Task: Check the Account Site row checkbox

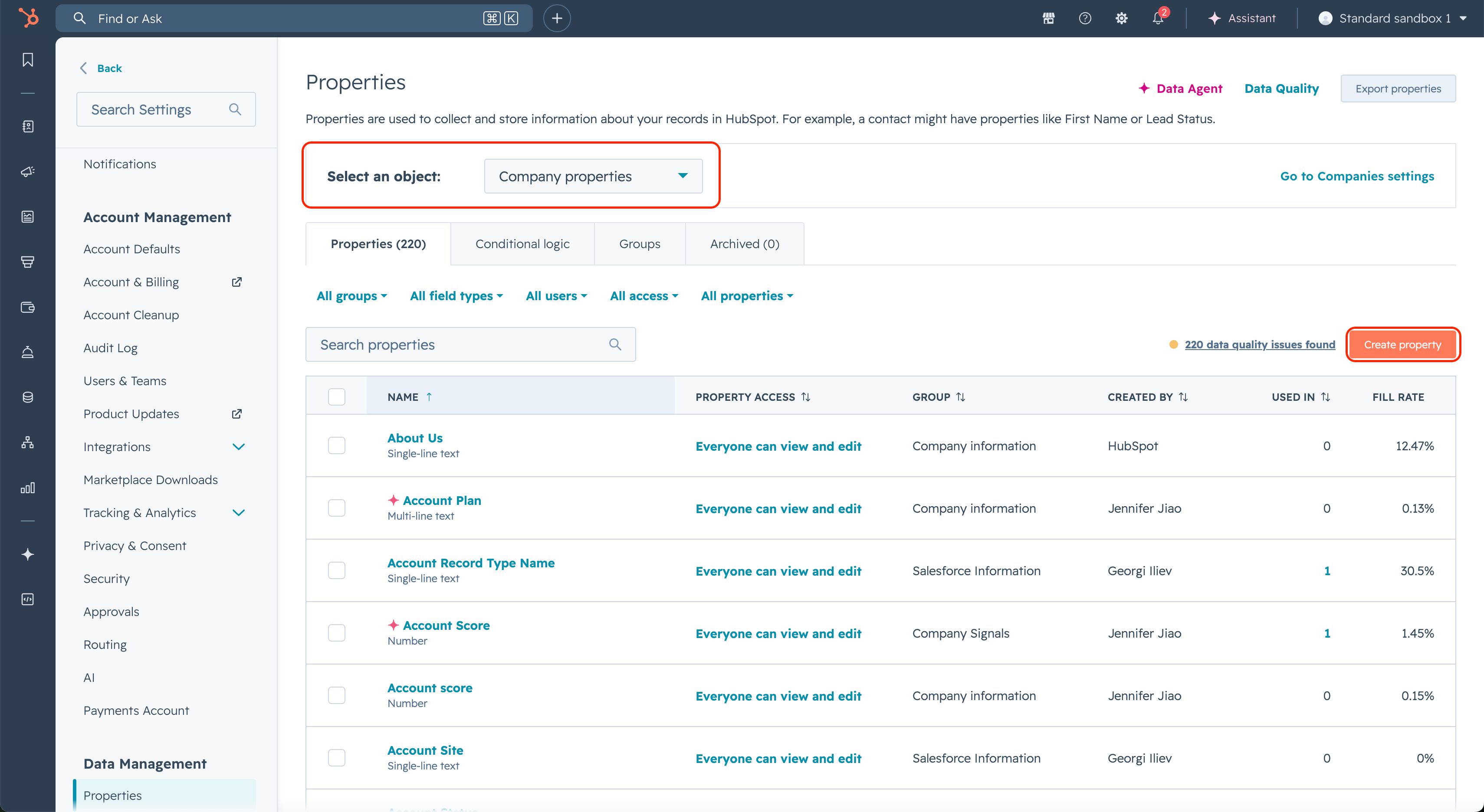Action: coord(336,758)
